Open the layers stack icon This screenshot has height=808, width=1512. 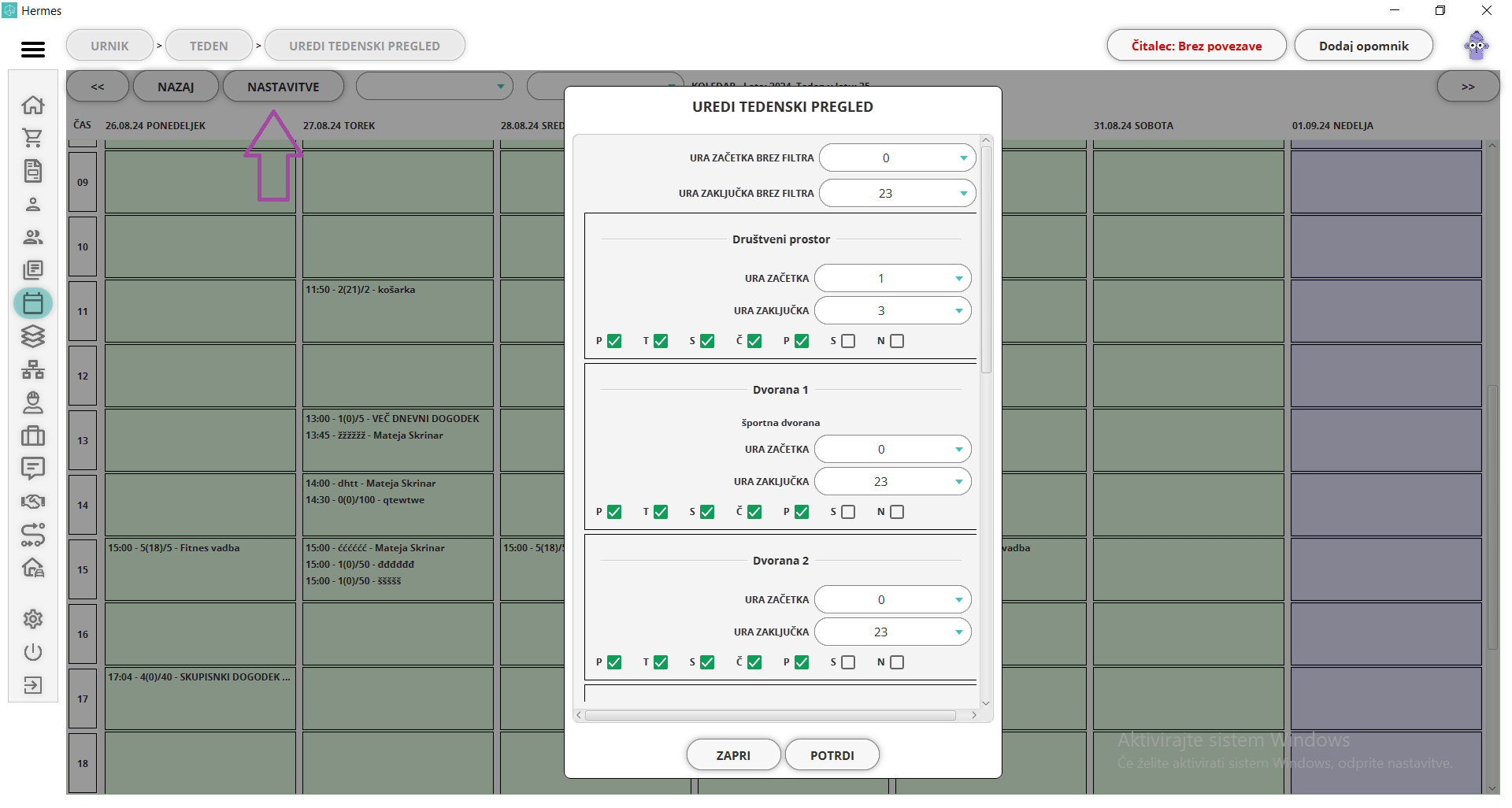[32, 336]
